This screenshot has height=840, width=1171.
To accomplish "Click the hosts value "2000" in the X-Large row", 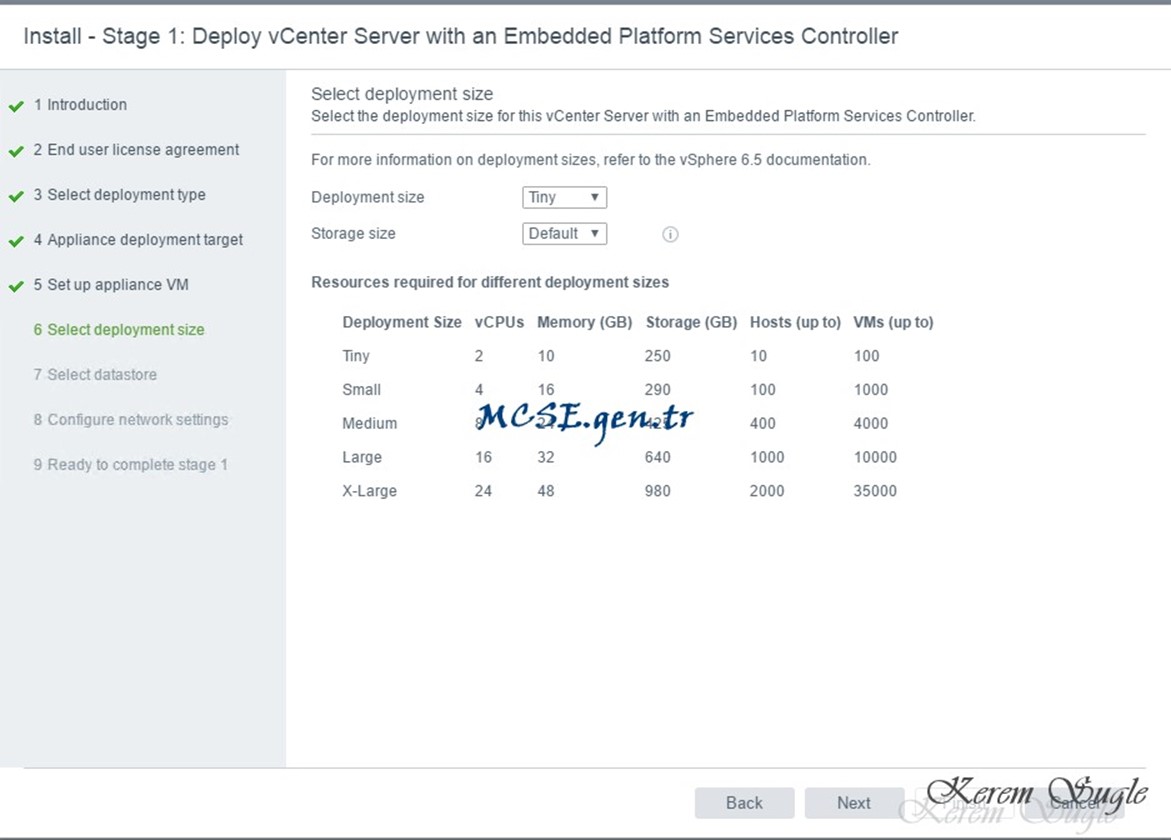I will 767,491.
